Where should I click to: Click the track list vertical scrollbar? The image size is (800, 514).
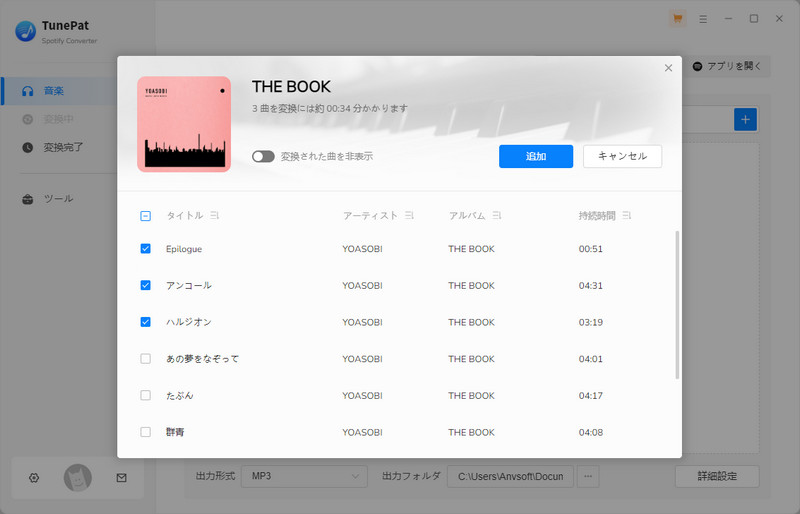coord(677,305)
